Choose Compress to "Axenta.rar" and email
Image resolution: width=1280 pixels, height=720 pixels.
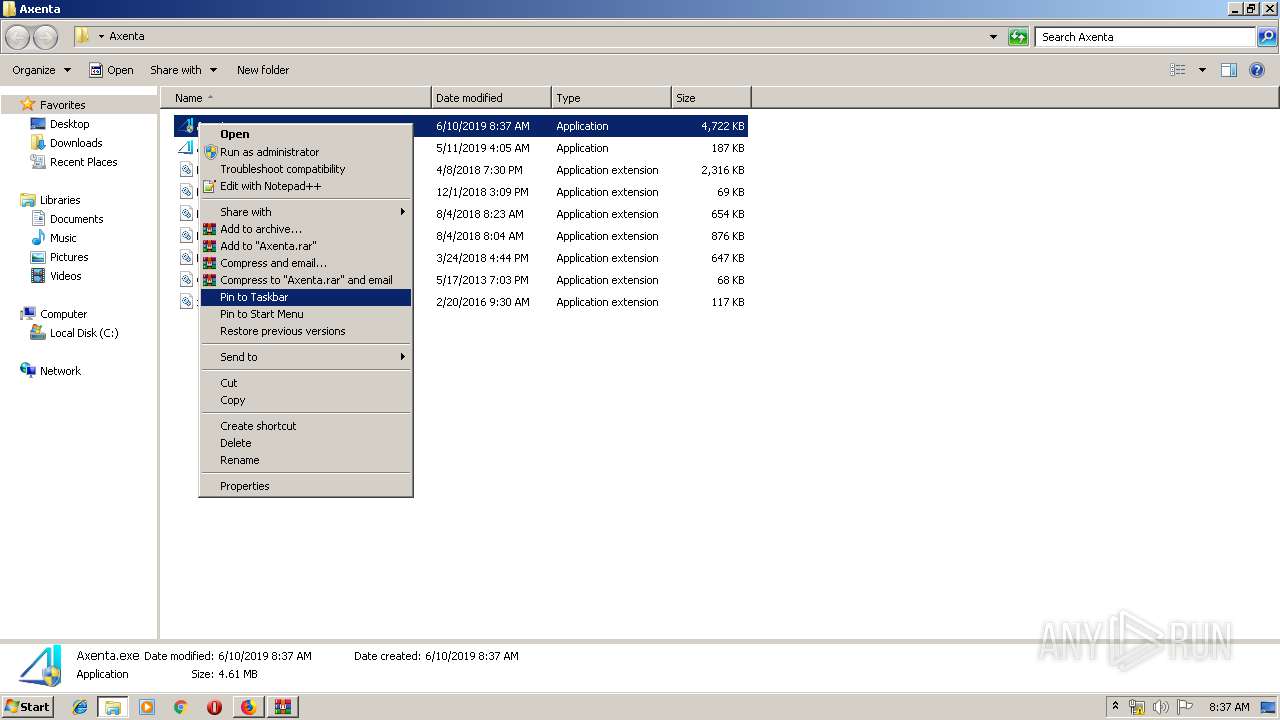pos(306,280)
